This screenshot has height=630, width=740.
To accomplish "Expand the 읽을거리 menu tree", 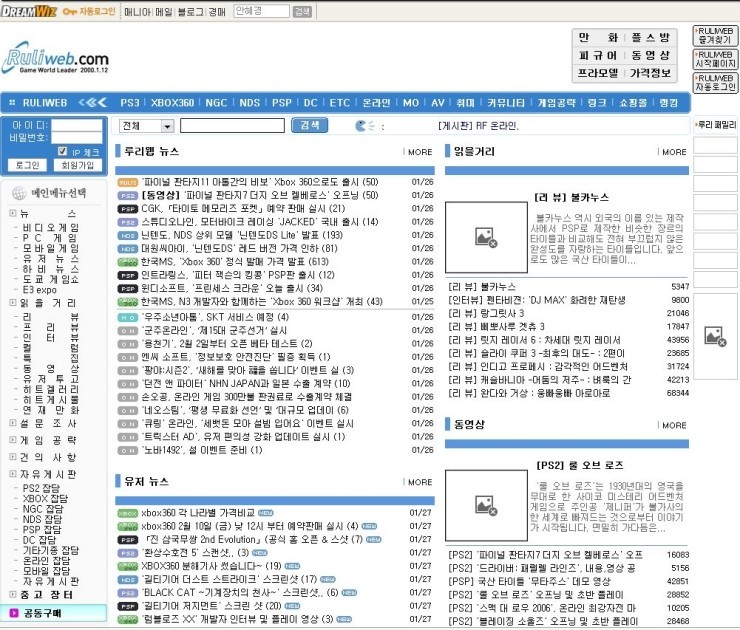I will coord(13,303).
